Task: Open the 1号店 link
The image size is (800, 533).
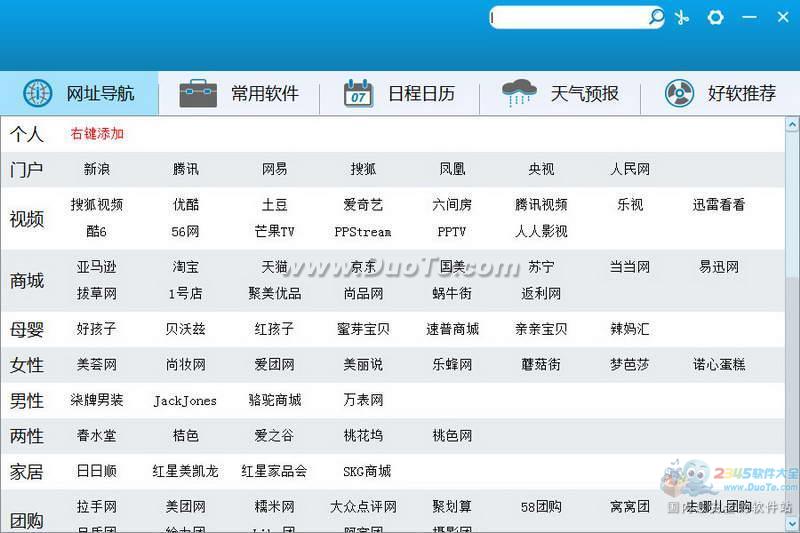Action: (x=185, y=293)
